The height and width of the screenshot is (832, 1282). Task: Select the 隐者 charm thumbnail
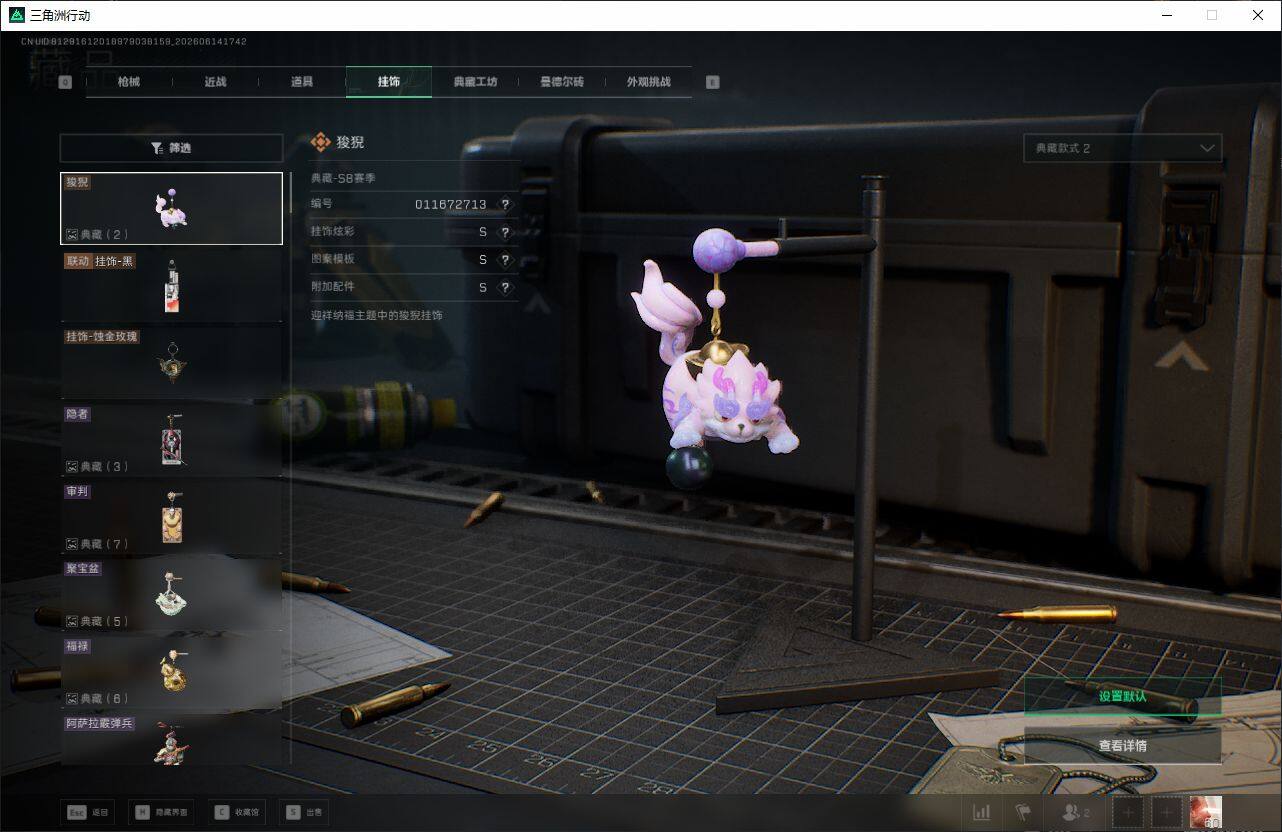coord(171,441)
